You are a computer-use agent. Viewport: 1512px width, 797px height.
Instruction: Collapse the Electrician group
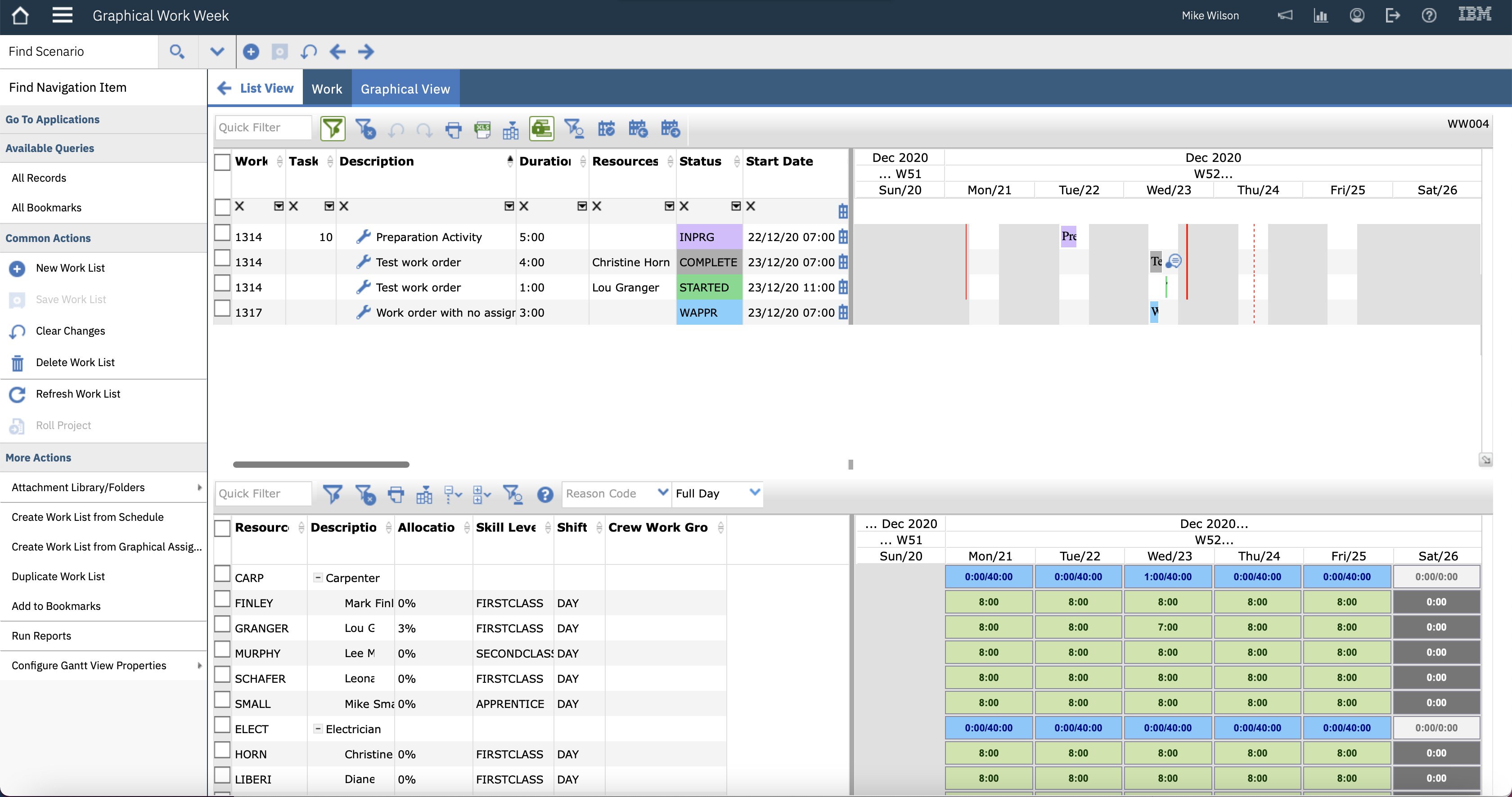point(318,729)
